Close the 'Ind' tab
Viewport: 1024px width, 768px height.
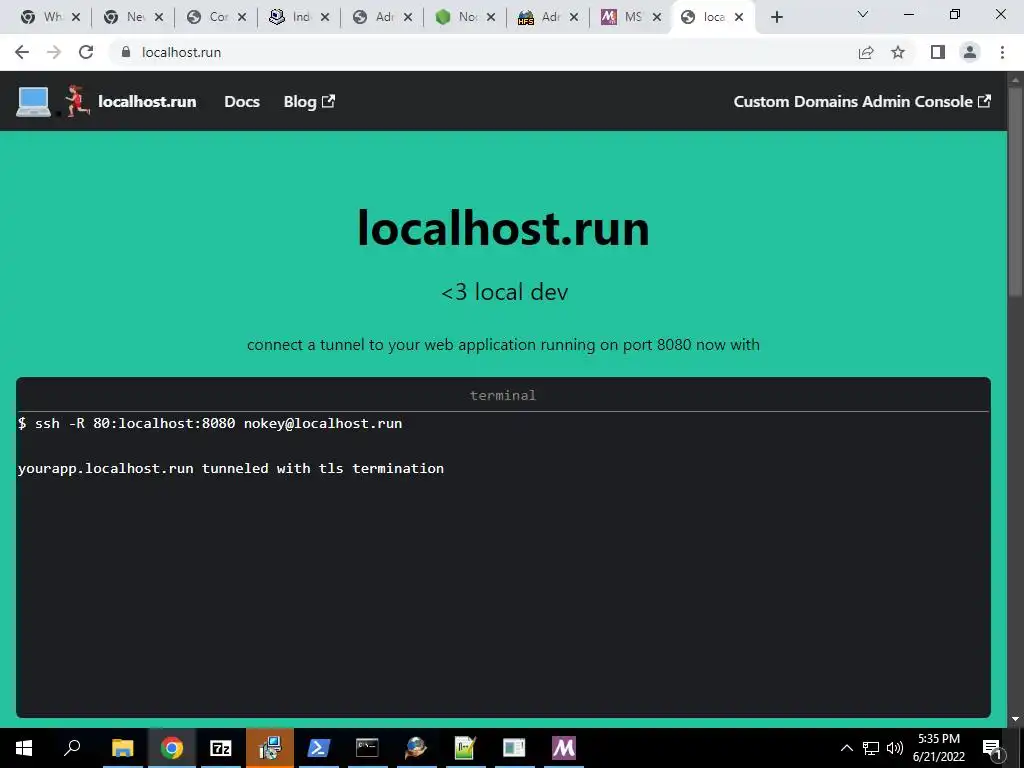(x=325, y=17)
